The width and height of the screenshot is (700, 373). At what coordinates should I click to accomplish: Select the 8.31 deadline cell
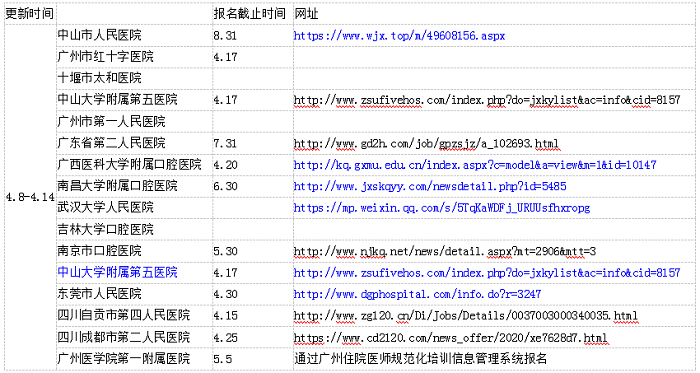pyautogui.click(x=252, y=35)
